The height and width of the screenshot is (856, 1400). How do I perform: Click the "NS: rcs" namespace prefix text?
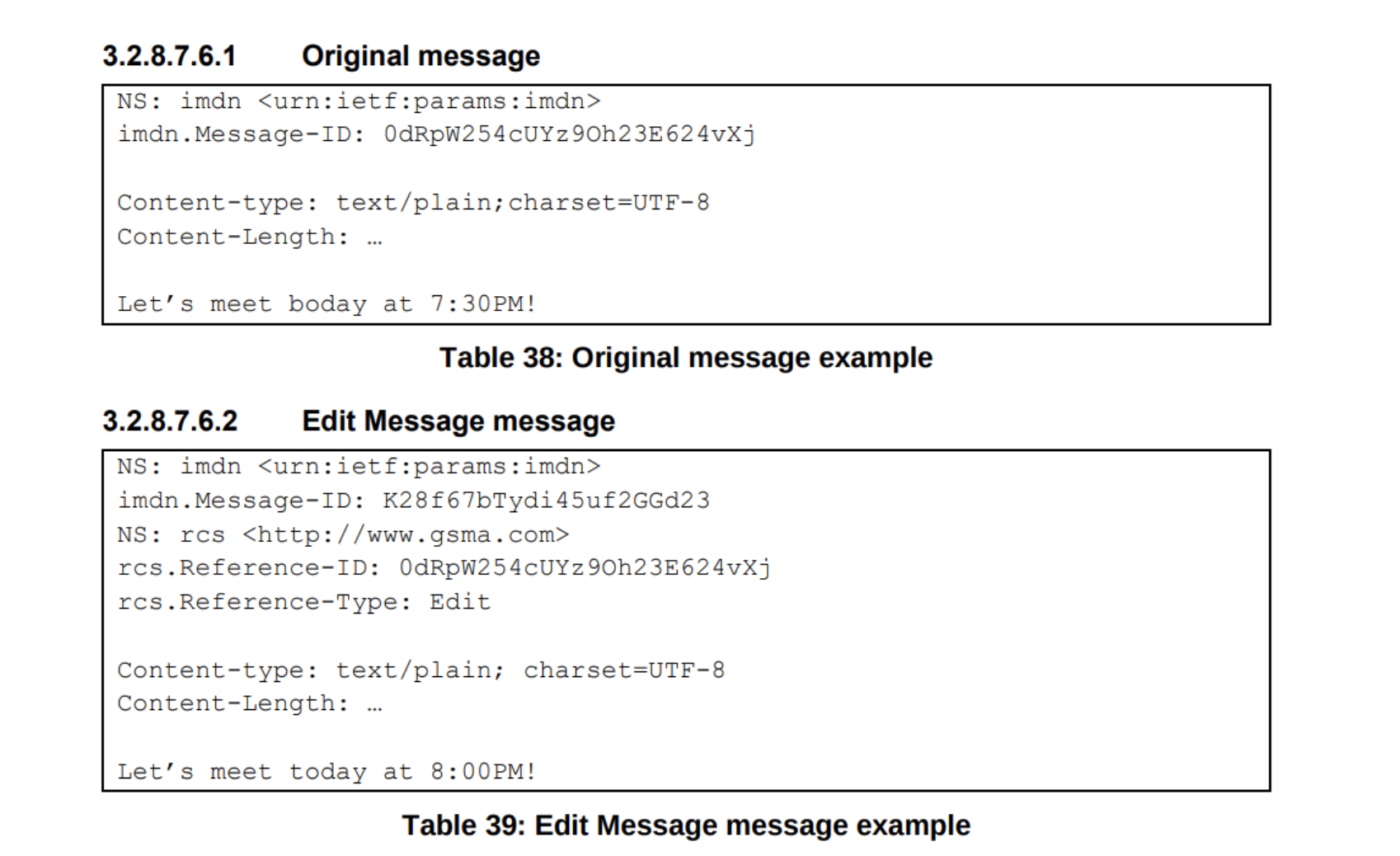coord(171,535)
